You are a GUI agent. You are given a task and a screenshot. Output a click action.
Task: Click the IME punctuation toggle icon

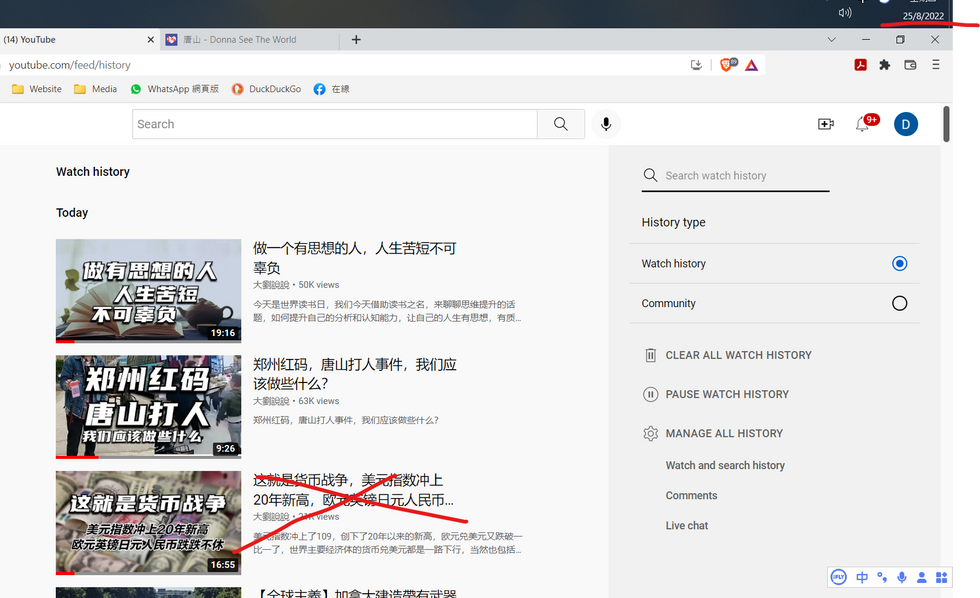pyautogui.click(x=882, y=577)
